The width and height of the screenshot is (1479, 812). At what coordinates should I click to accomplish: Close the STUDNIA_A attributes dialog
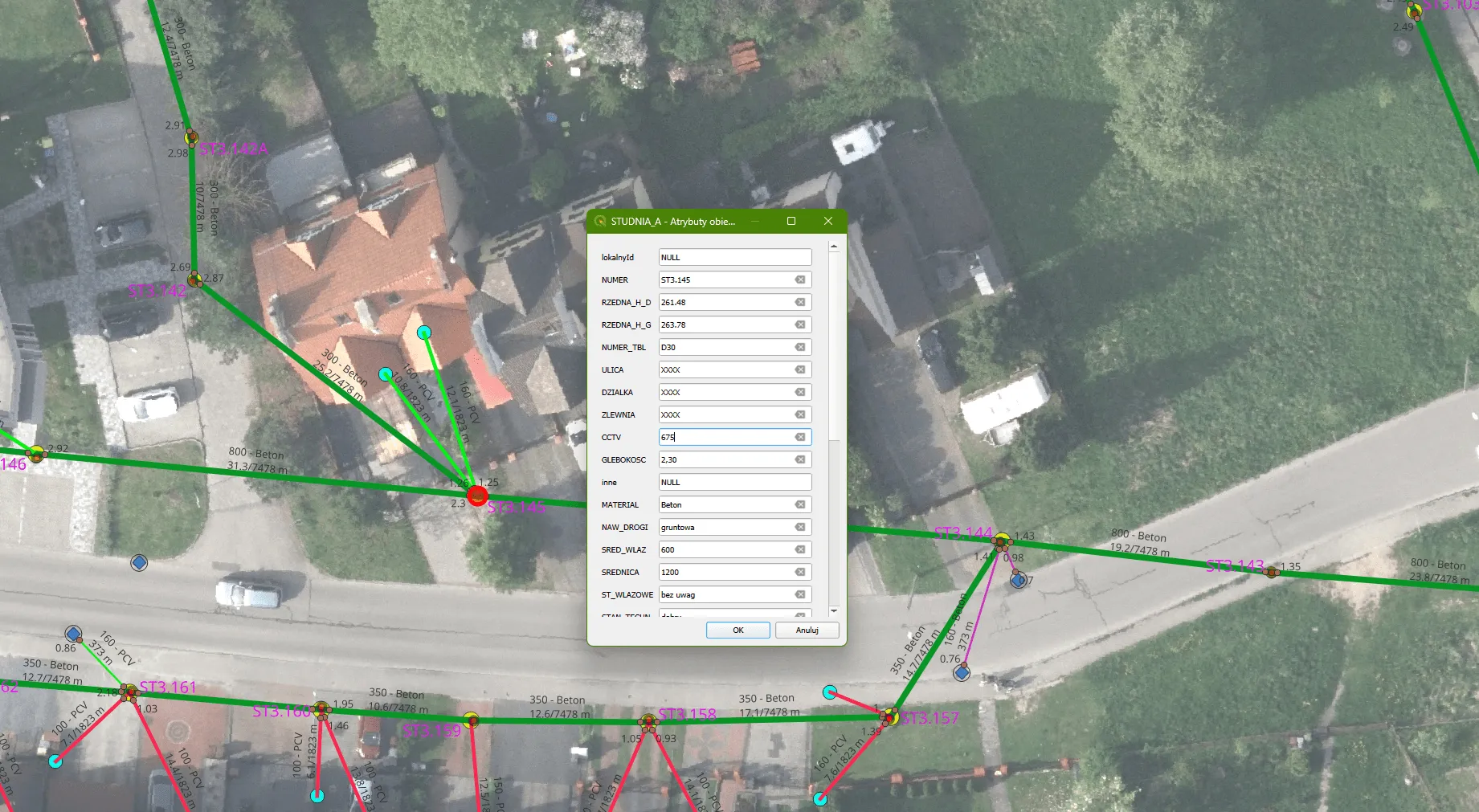(x=828, y=221)
